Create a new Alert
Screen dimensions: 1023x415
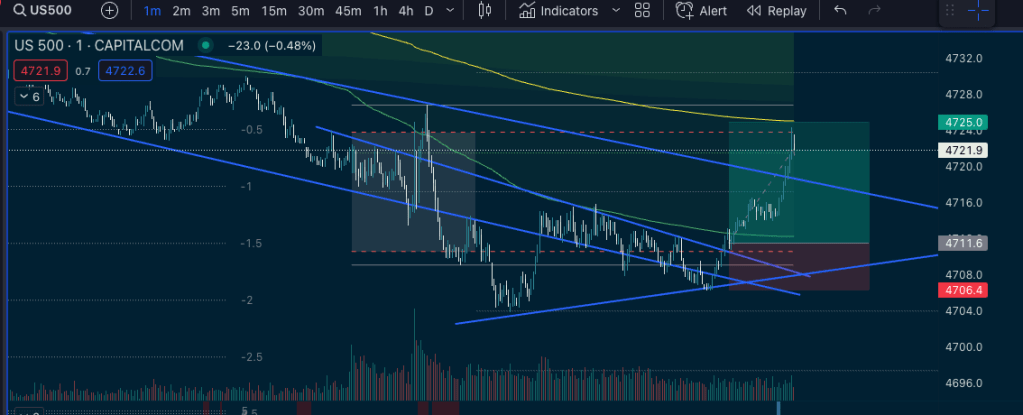click(701, 11)
